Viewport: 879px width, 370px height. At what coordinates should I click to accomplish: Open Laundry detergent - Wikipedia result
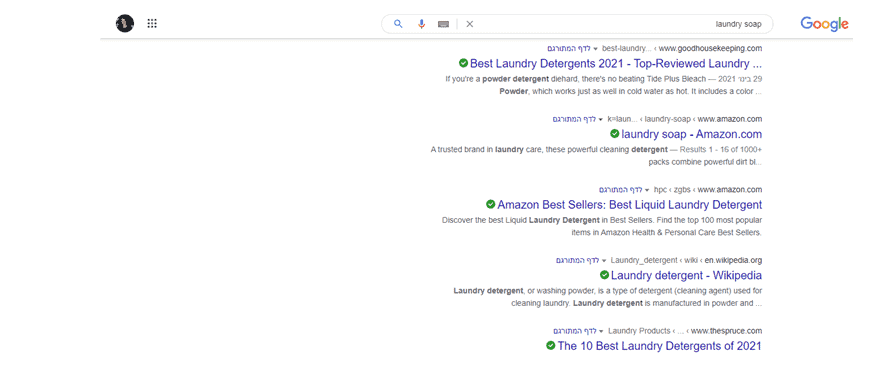(x=686, y=275)
